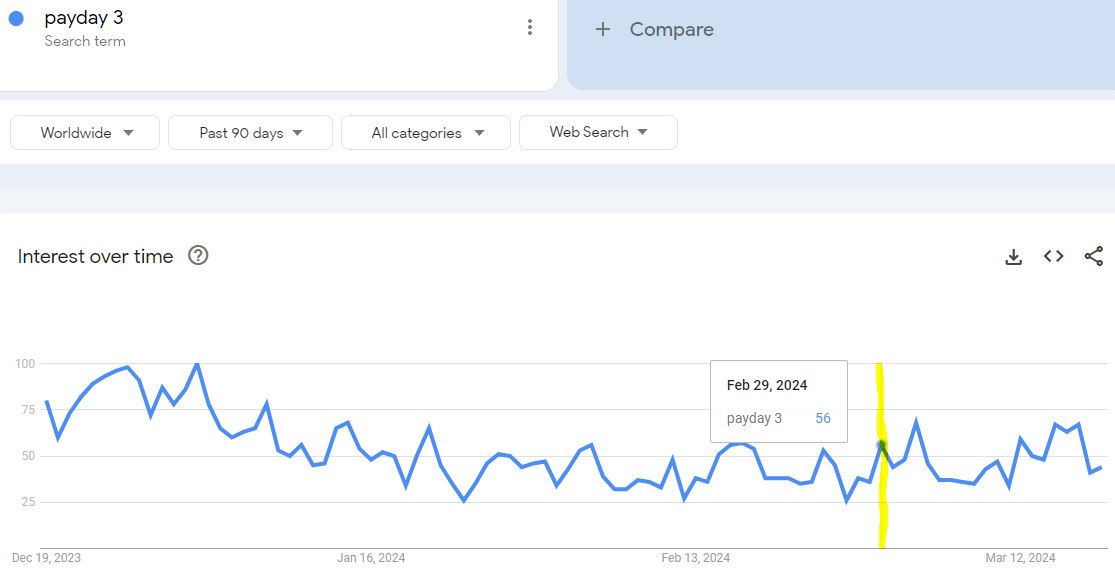Expand the All categories dropdown
1115x573 pixels.
pos(426,133)
